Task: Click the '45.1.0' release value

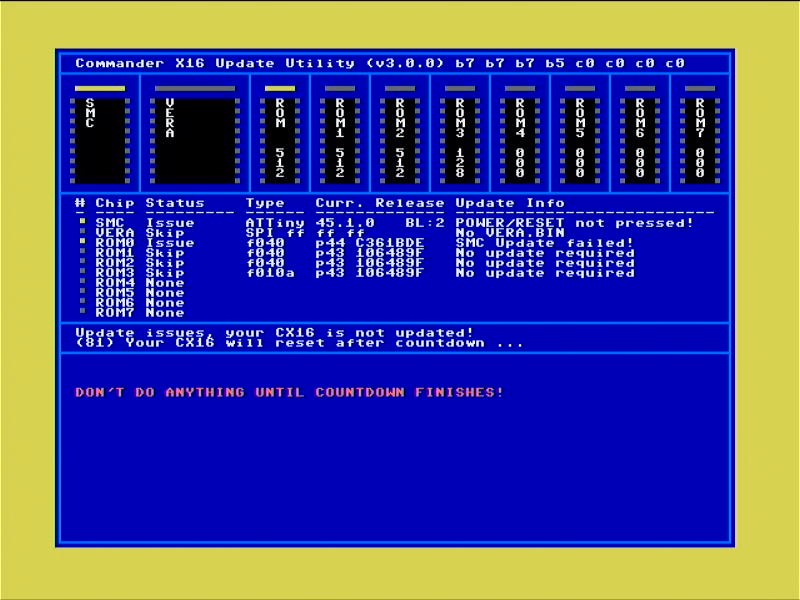Action: tap(345, 223)
